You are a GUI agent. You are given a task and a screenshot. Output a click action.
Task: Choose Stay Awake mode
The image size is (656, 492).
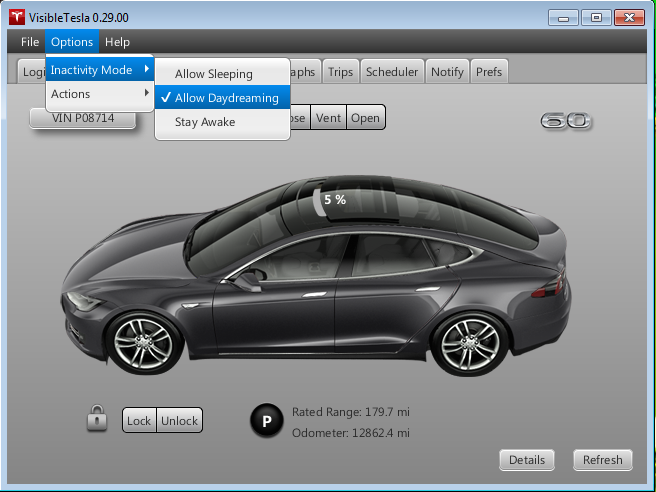[223, 122]
